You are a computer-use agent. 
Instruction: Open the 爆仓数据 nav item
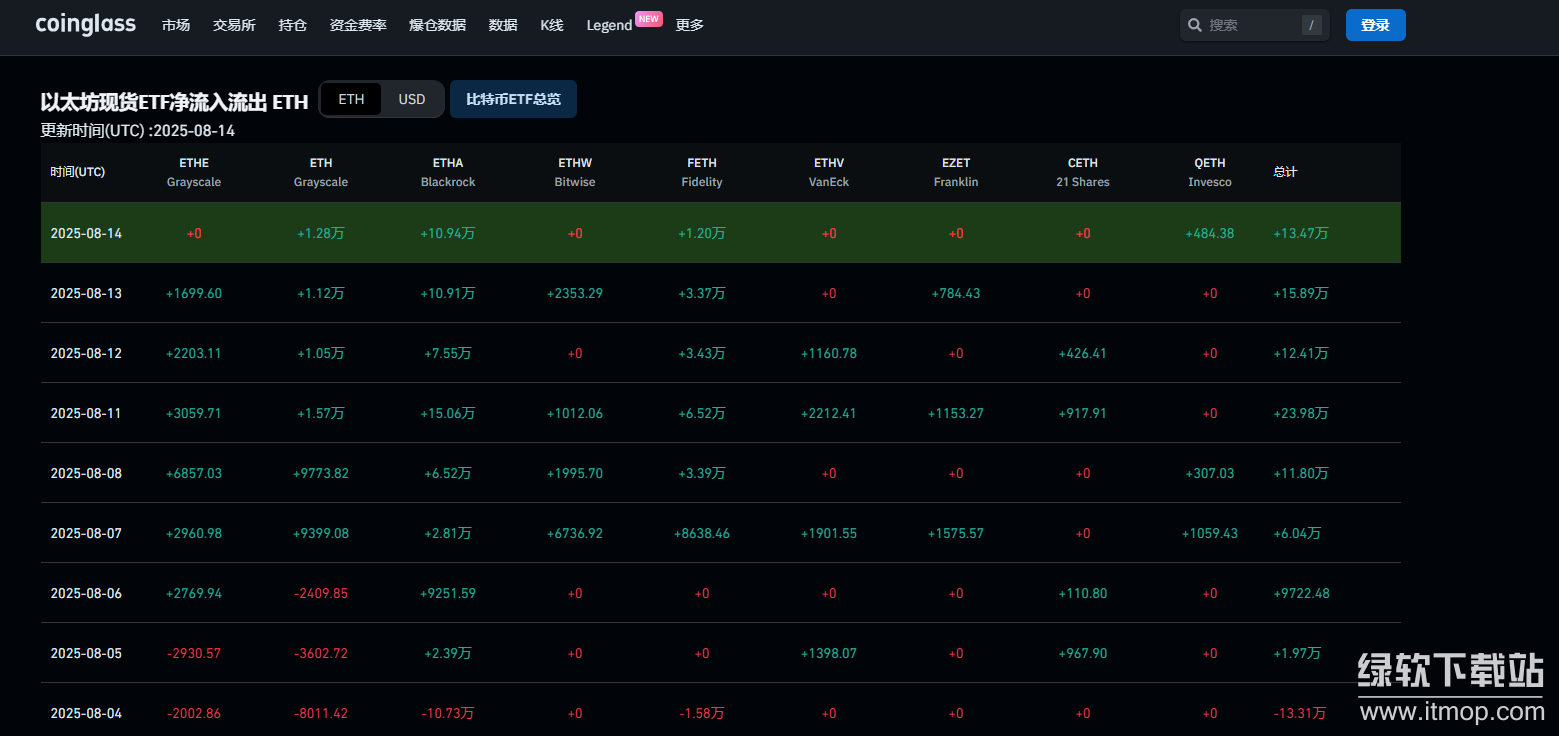437,25
